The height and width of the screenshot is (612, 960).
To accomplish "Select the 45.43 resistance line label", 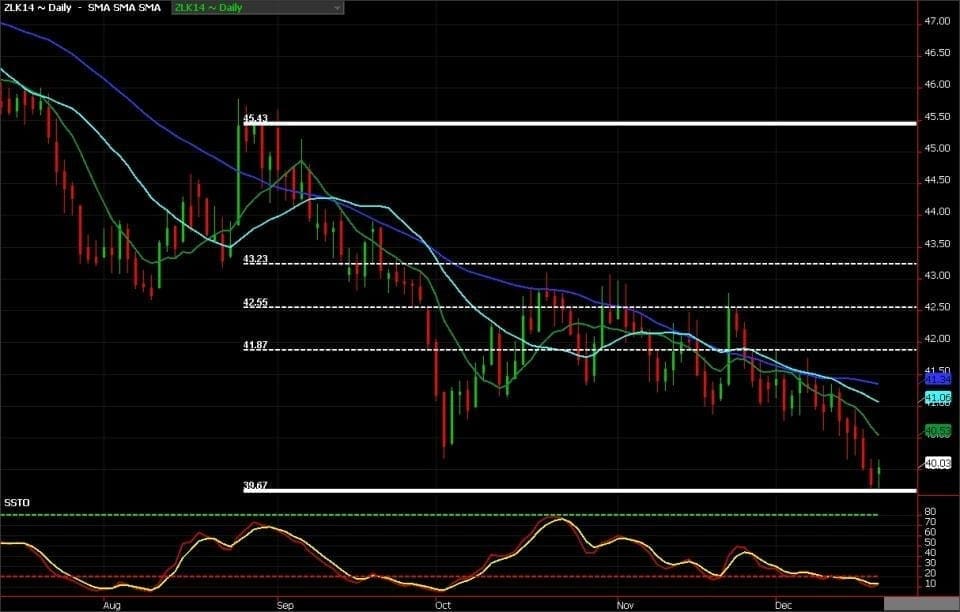I will pos(255,118).
